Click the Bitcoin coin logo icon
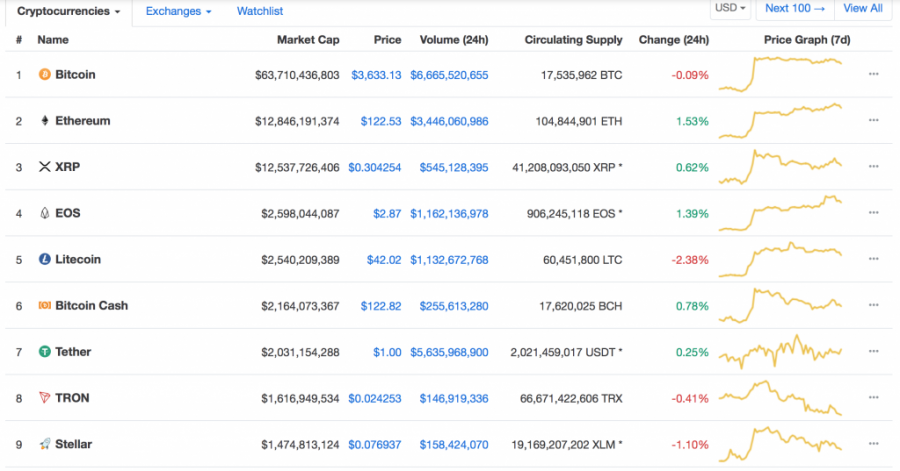The height and width of the screenshot is (471, 900). click(44, 75)
